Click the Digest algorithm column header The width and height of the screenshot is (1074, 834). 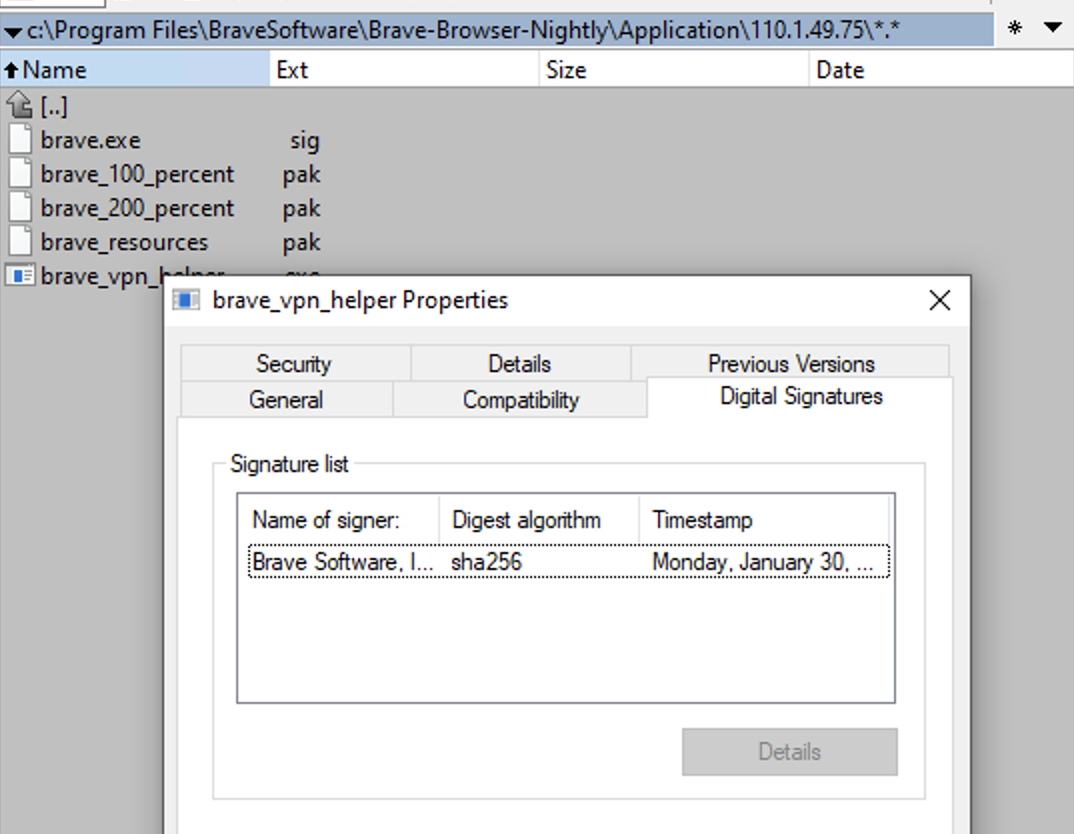(x=538, y=520)
